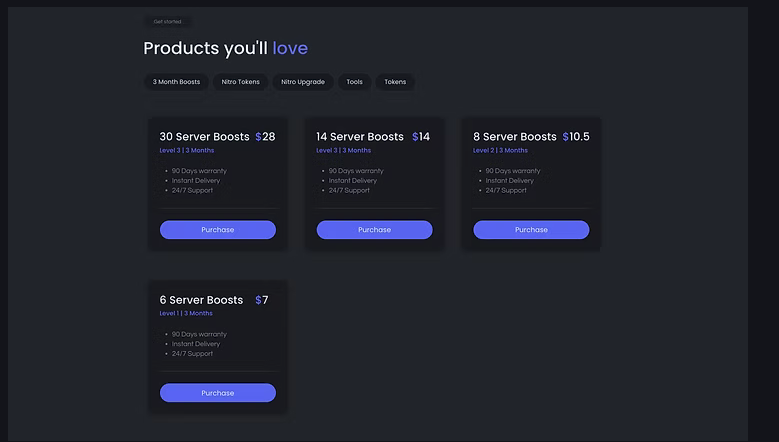Click the Get started button
Image resolution: width=779 pixels, height=442 pixels.
[168, 21]
